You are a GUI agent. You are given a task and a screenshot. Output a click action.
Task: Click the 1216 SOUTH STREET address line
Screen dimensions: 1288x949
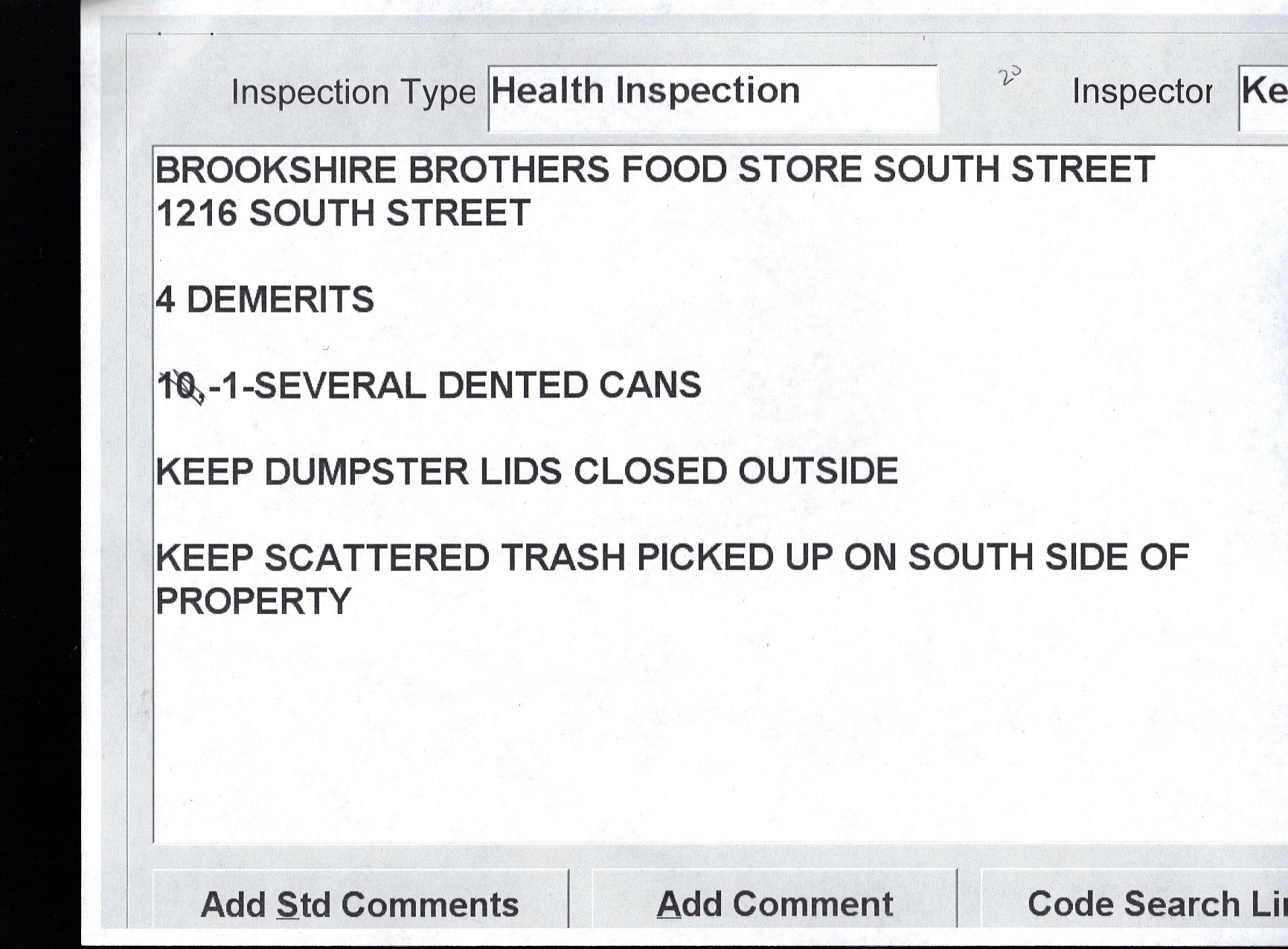tap(343, 214)
